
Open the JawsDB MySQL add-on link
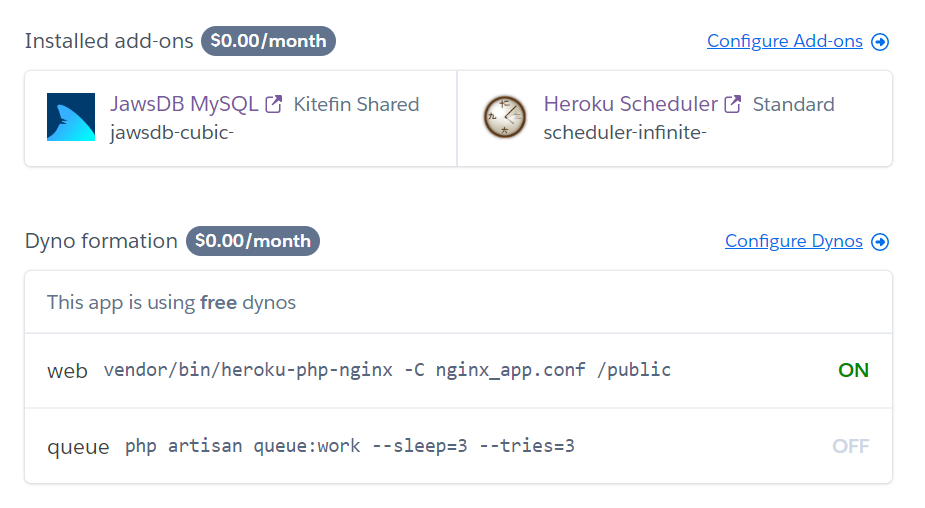(184, 104)
